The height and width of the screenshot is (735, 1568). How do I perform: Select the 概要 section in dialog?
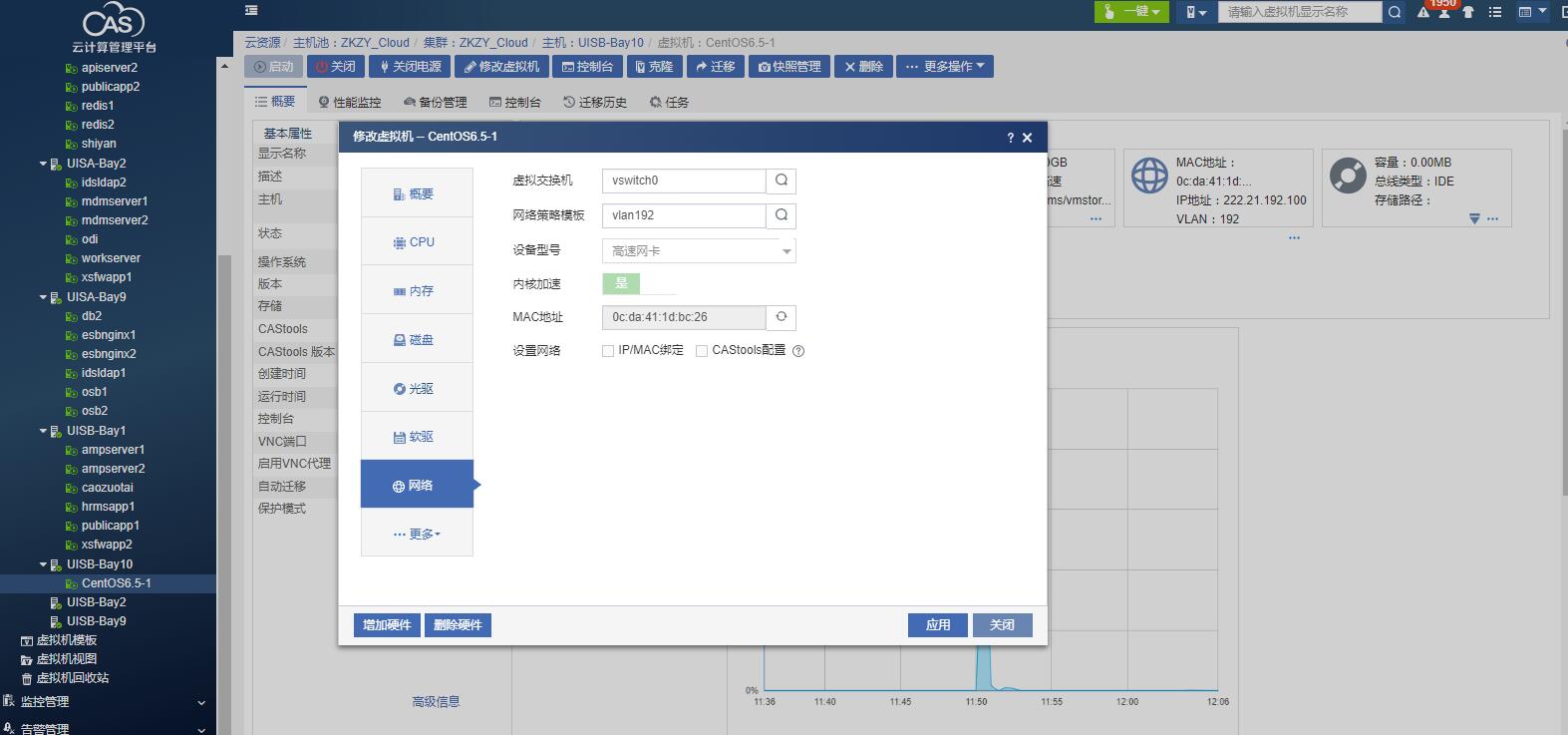point(417,193)
